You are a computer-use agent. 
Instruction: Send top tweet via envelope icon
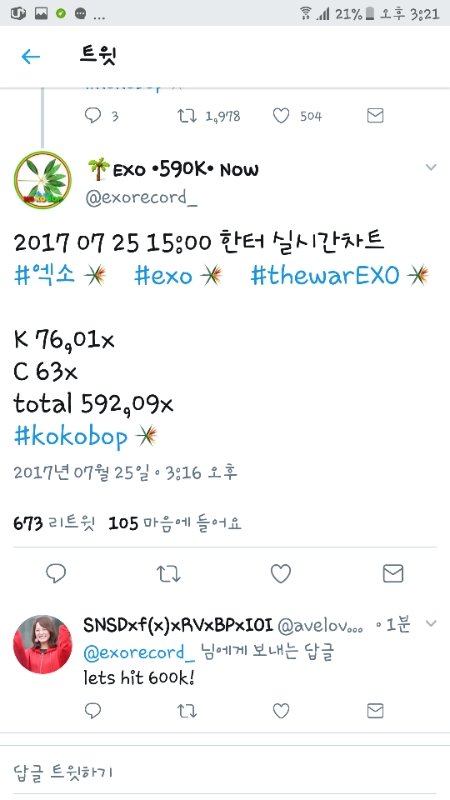click(375, 116)
